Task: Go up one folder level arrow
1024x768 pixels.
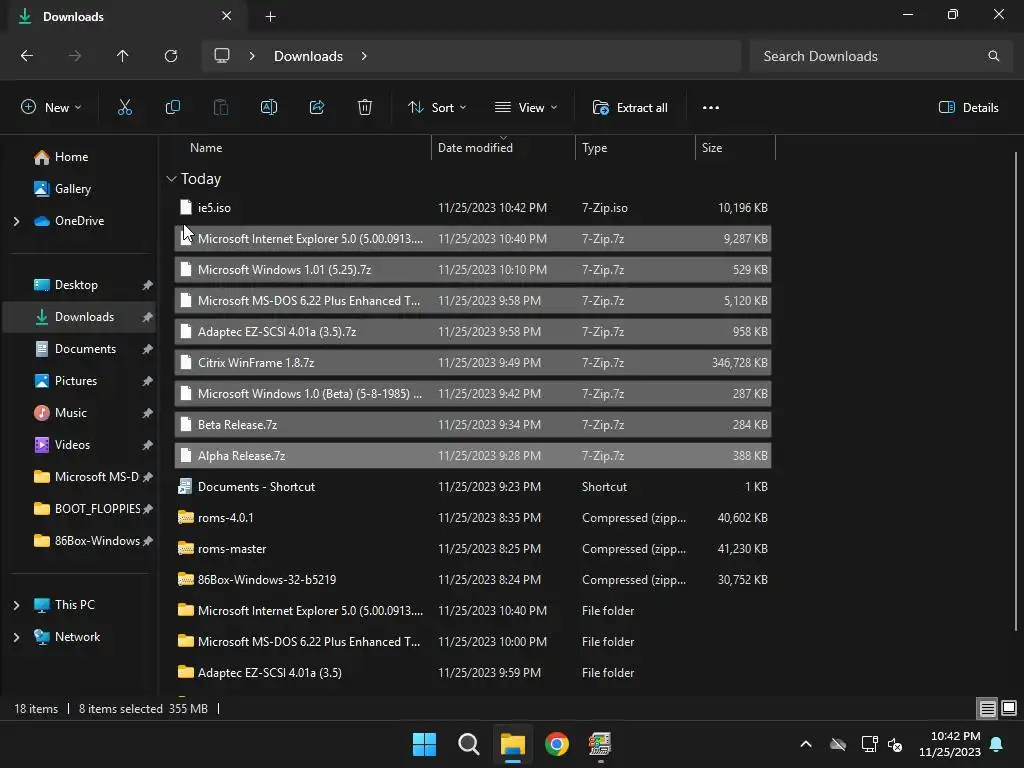Action: pos(123,56)
